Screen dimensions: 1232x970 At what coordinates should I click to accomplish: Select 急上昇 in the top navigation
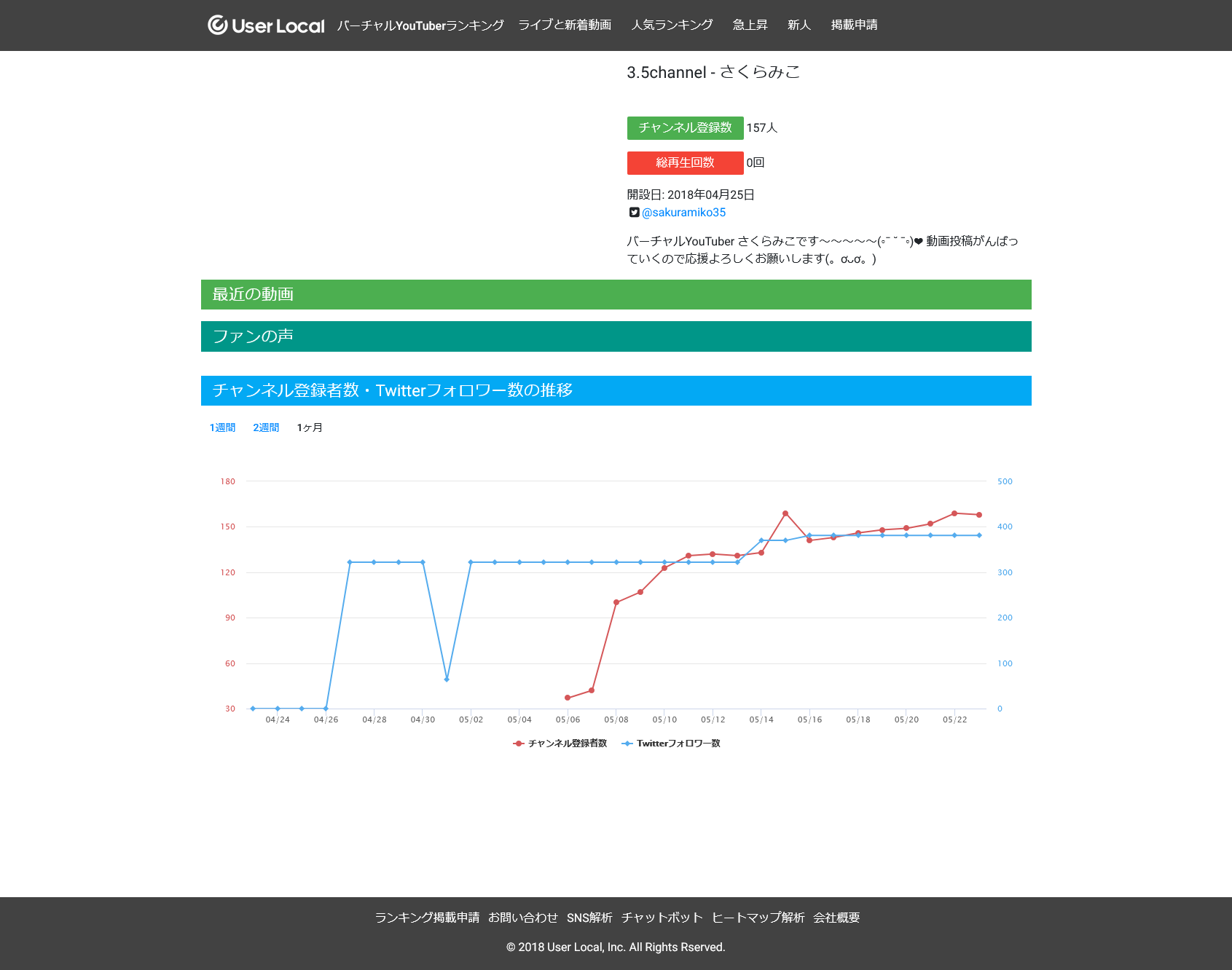[x=750, y=25]
